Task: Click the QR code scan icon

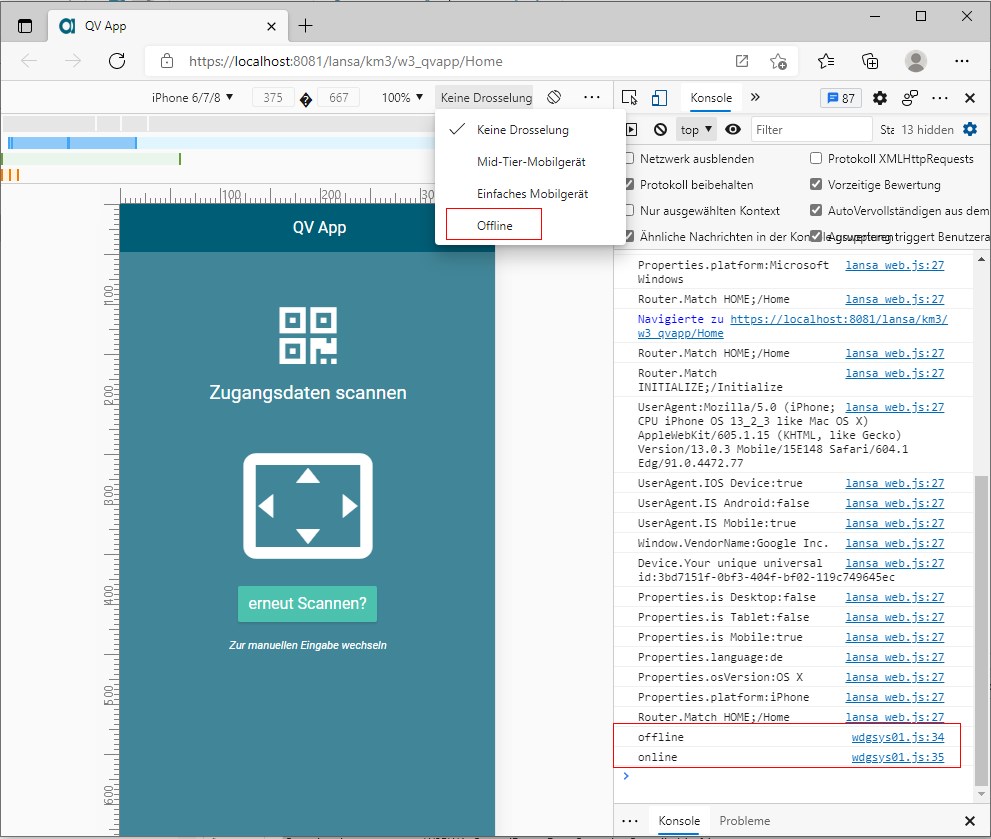Action: 308,335
